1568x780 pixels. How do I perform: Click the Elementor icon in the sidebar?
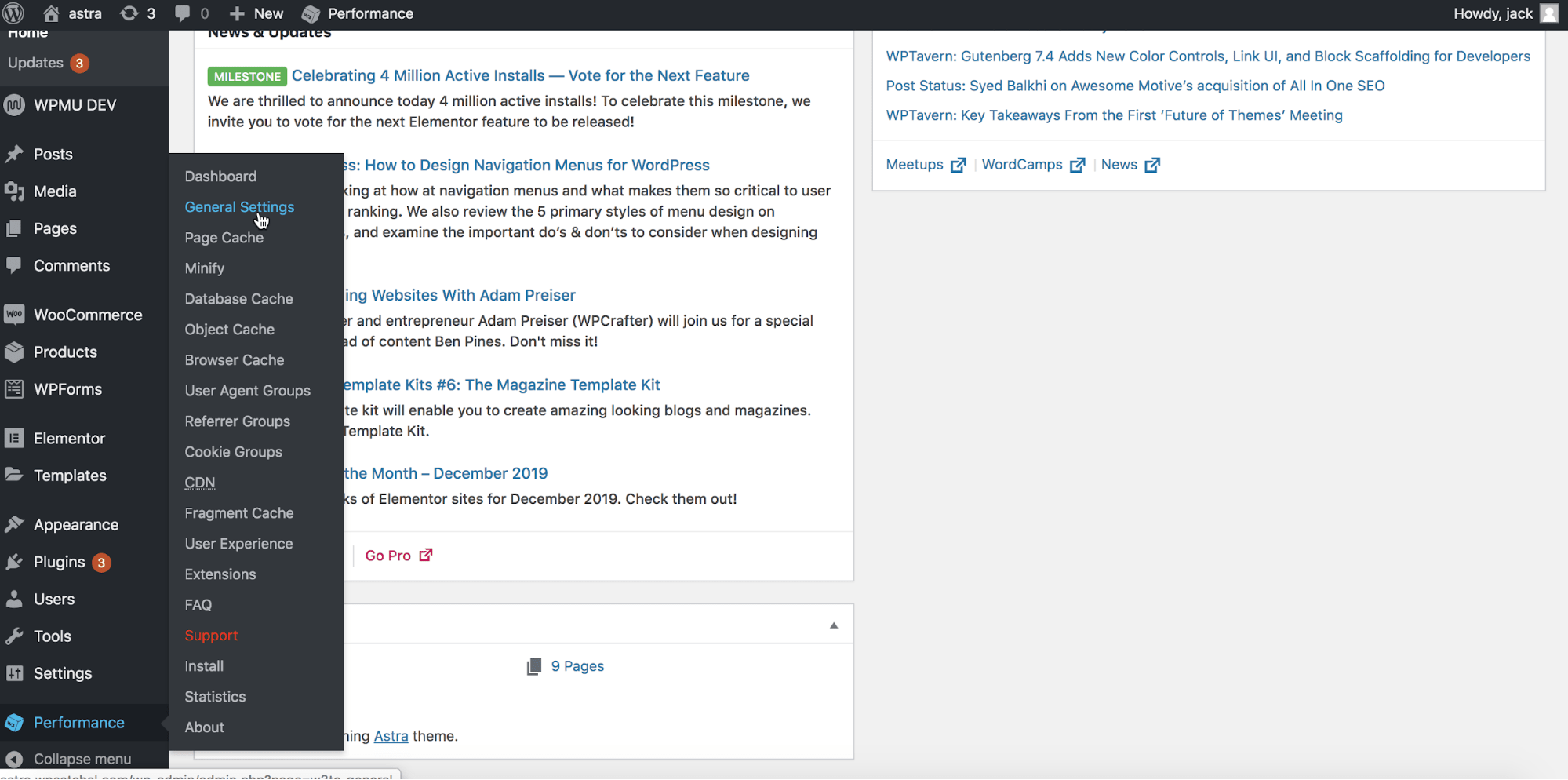click(x=14, y=439)
